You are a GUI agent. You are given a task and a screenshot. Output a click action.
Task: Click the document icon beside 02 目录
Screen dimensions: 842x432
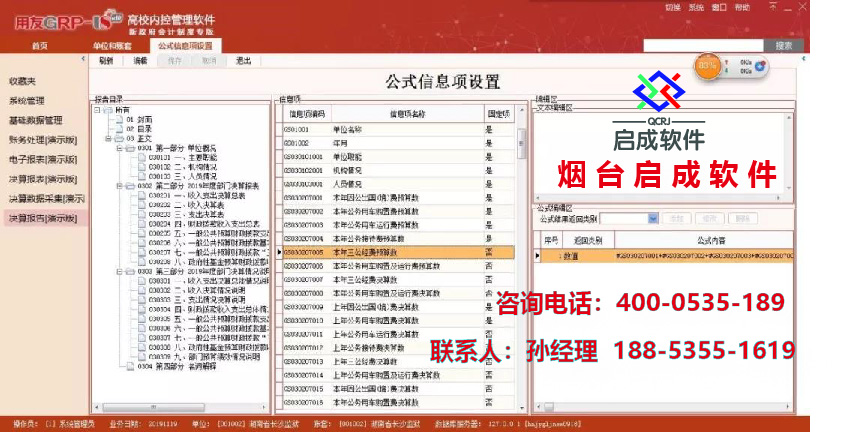pos(119,129)
